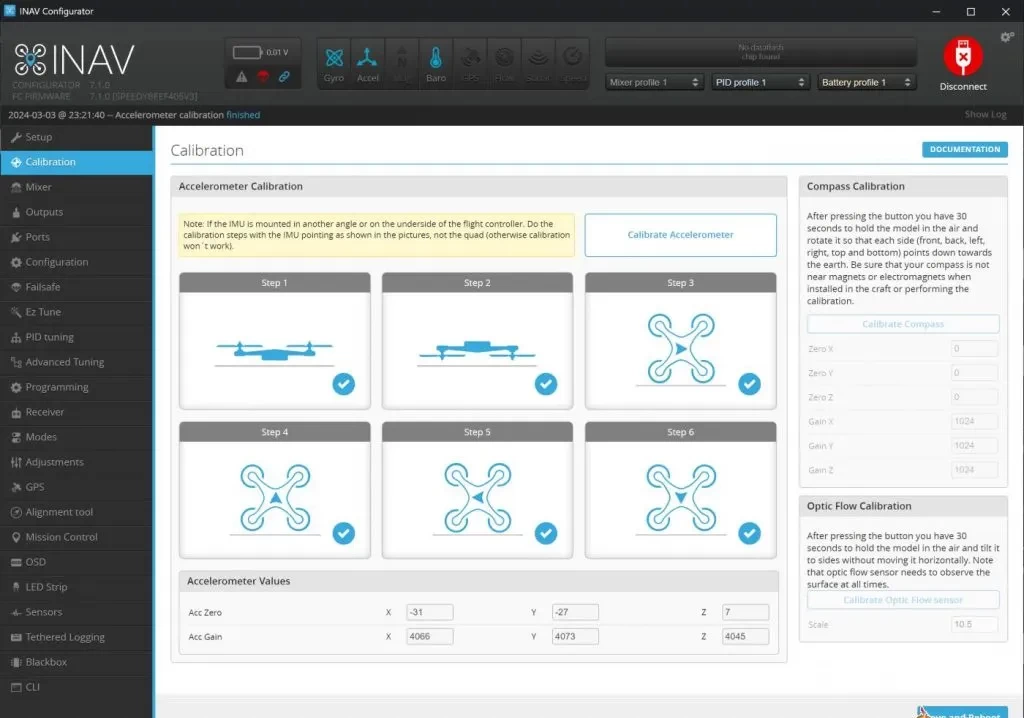
Task: Open the LED Strip tab
Action: coord(76,587)
